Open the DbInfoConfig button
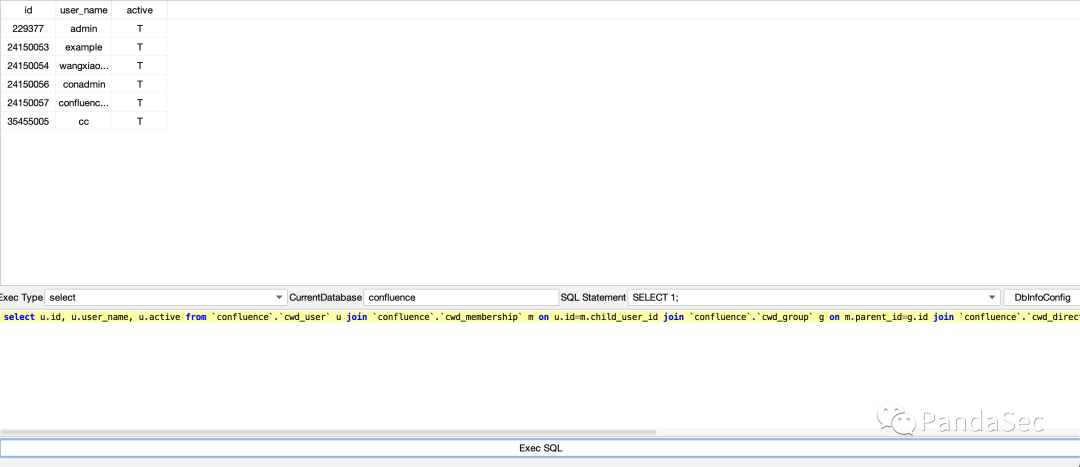The height and width of the screenshot is (467, 1080). click(x=1041, y=298)
